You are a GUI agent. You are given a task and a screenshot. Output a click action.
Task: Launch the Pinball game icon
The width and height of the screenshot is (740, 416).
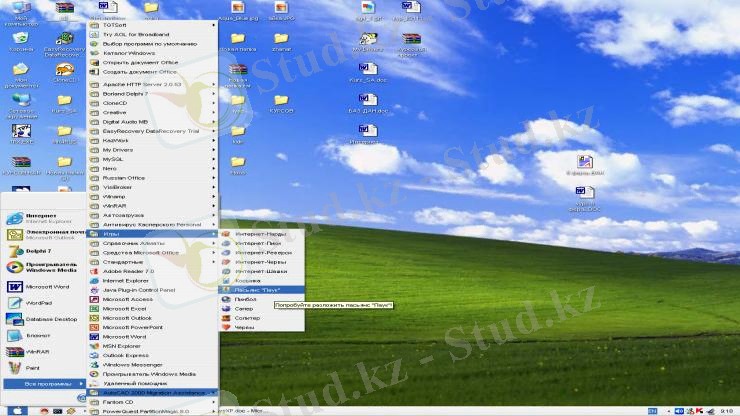245,299
